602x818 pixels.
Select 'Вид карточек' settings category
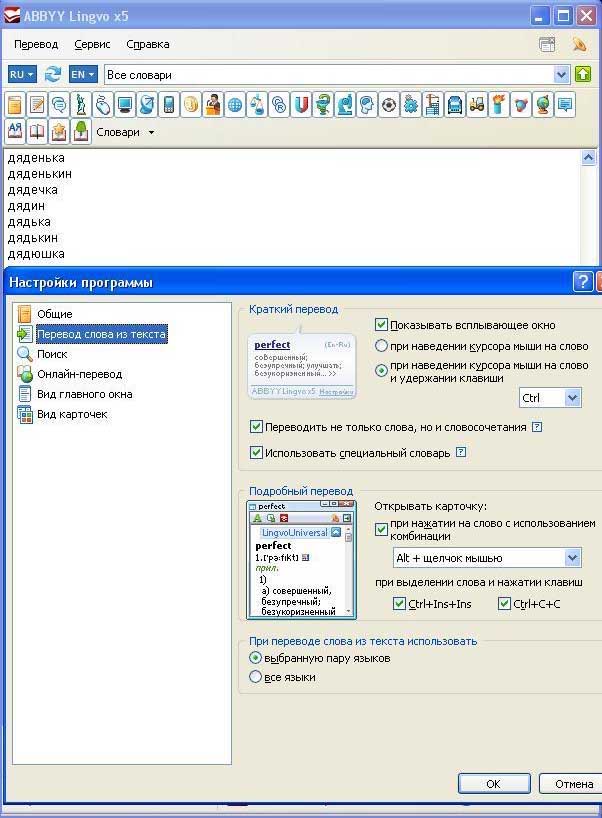point(72,414)
